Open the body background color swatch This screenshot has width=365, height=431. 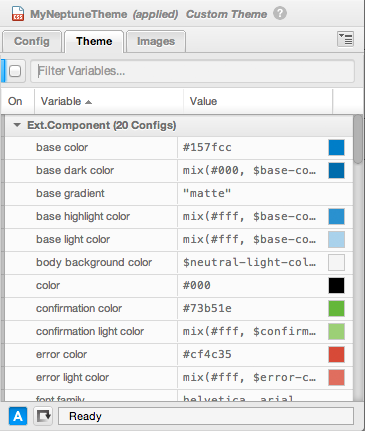tap(336, 263)
